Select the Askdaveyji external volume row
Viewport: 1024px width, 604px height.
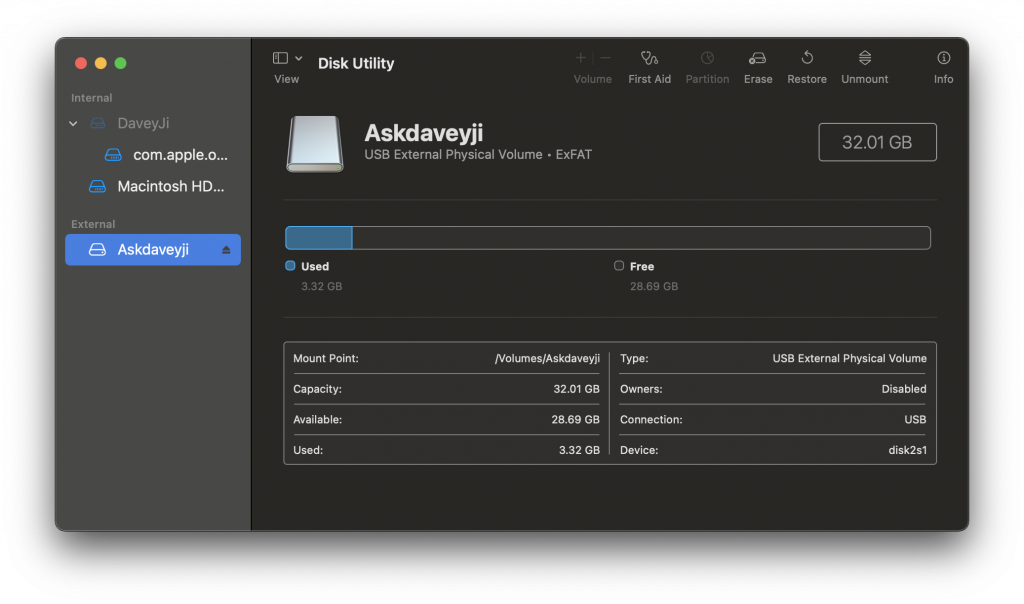[x=153, y=249]
